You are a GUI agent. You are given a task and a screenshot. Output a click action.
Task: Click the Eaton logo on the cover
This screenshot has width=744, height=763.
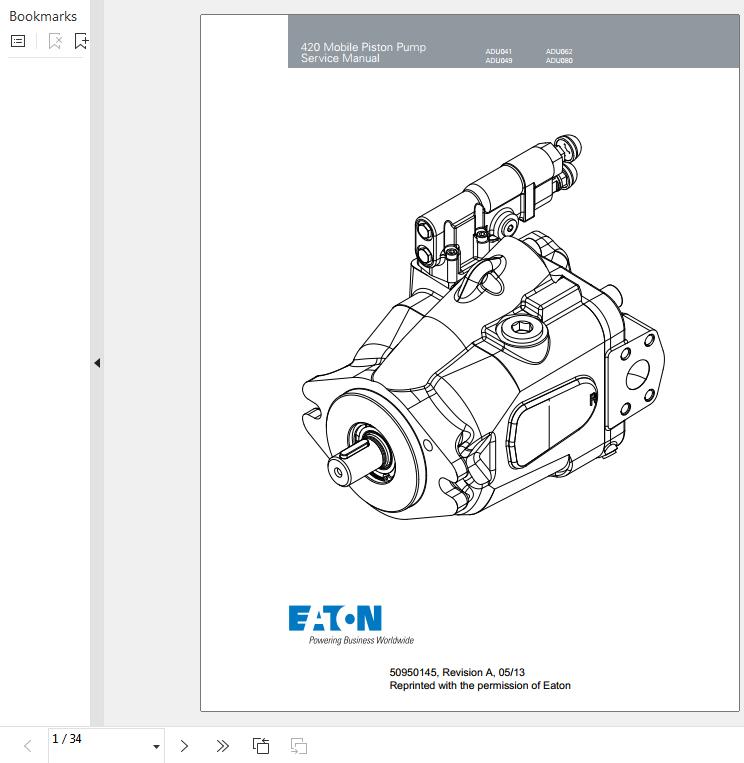pos(335,618)
